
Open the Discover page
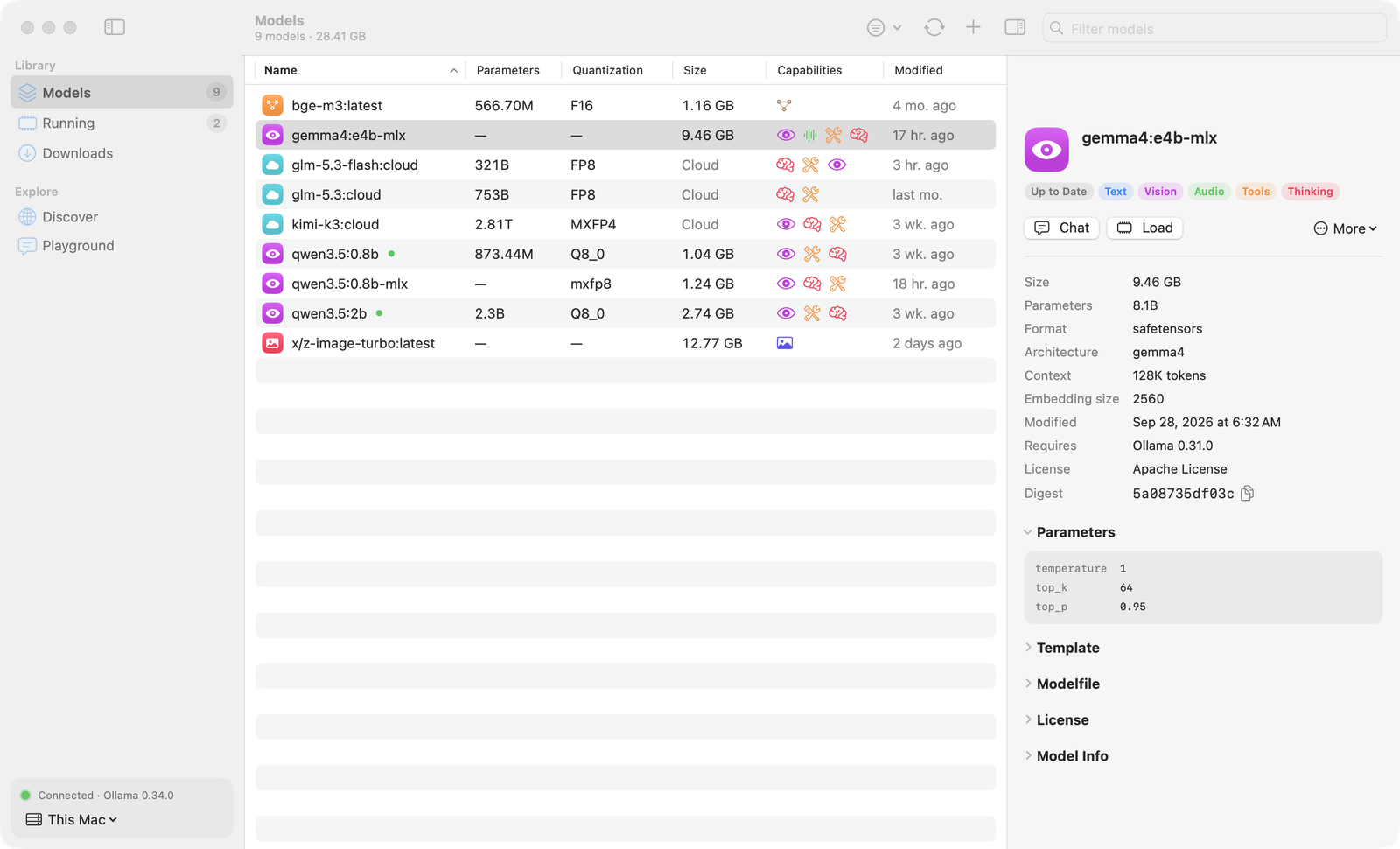[122, 217]
